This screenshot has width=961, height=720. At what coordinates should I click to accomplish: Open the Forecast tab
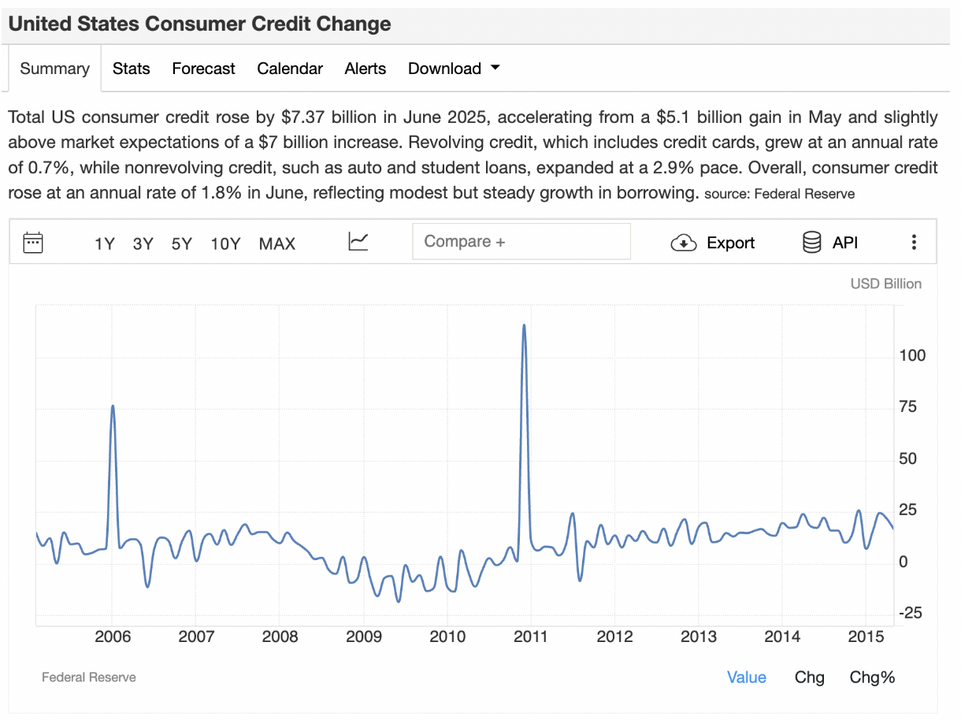[x=203, y=69]
